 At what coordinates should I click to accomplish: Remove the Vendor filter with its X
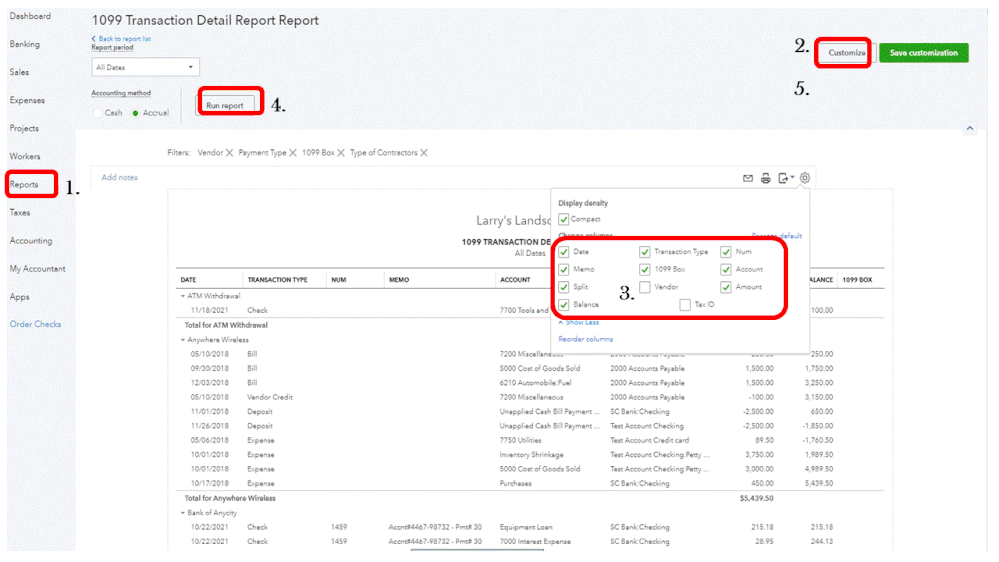229,153
